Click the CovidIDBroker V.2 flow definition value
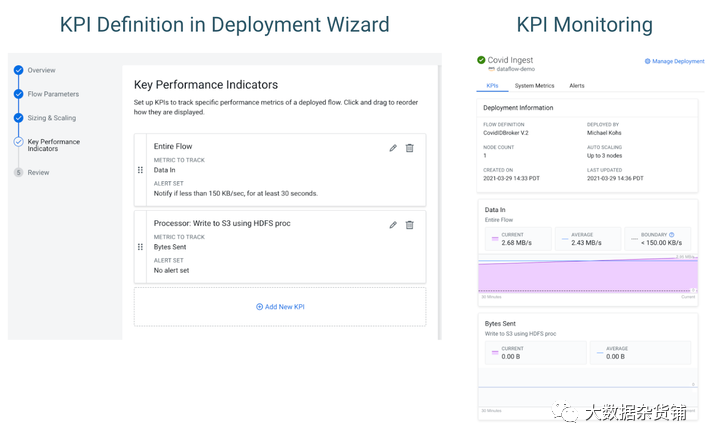709x443 pixels. tap(506, 133)
